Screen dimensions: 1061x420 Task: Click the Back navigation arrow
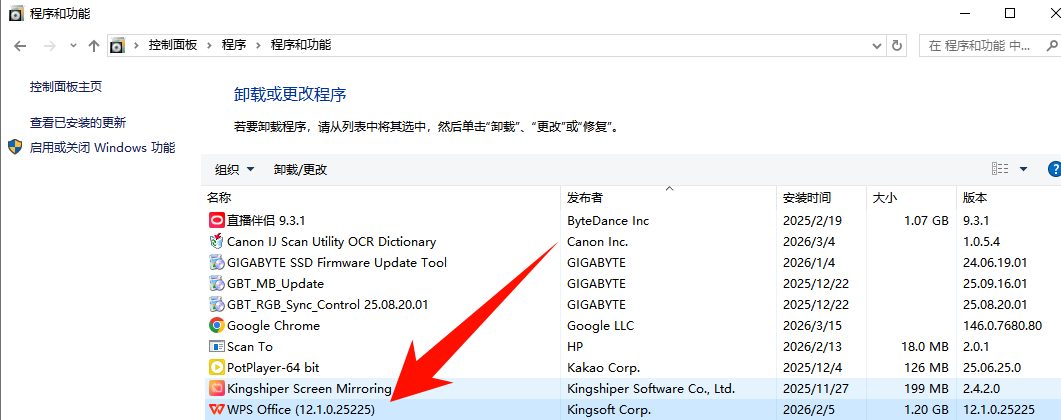[x=20, y=46]
